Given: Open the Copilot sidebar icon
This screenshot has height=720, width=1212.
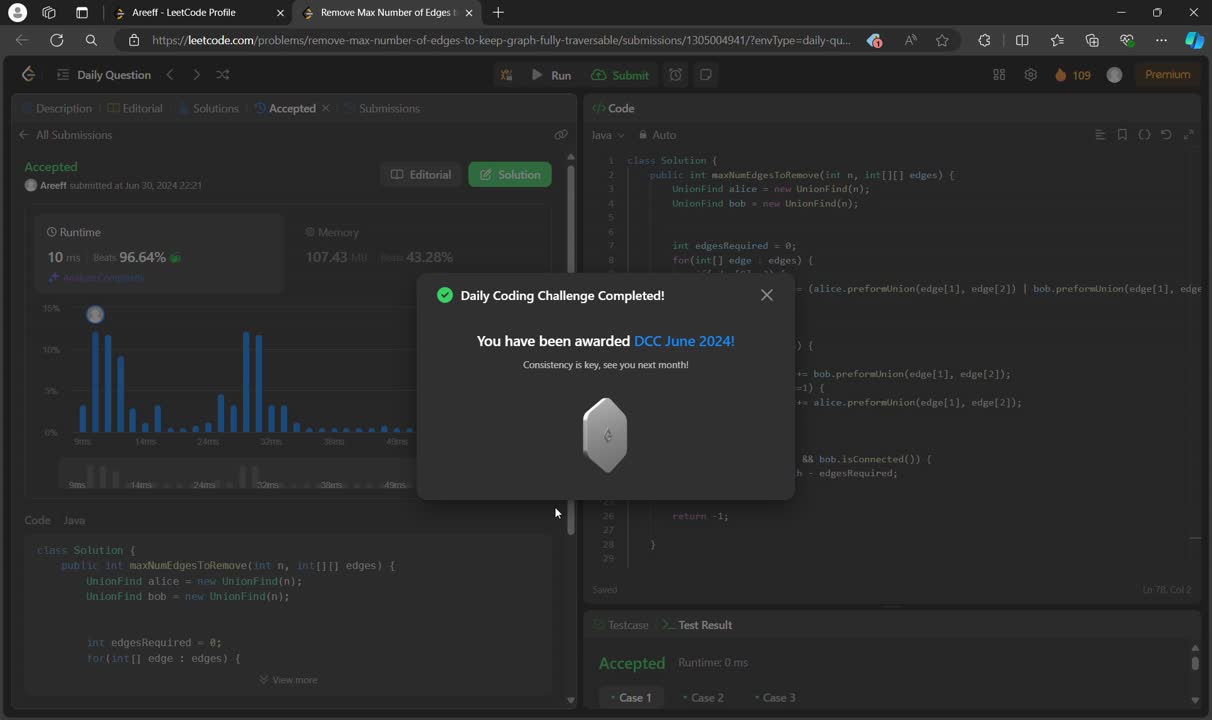Looking at the screenshot, I should pyautogui.click(x=1194, y=40).
